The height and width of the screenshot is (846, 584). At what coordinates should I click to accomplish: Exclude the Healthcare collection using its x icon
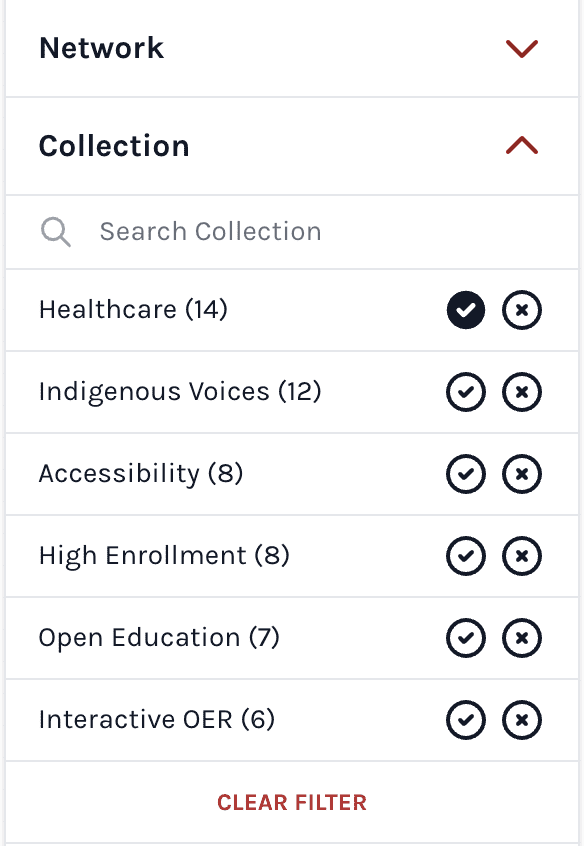522,310
